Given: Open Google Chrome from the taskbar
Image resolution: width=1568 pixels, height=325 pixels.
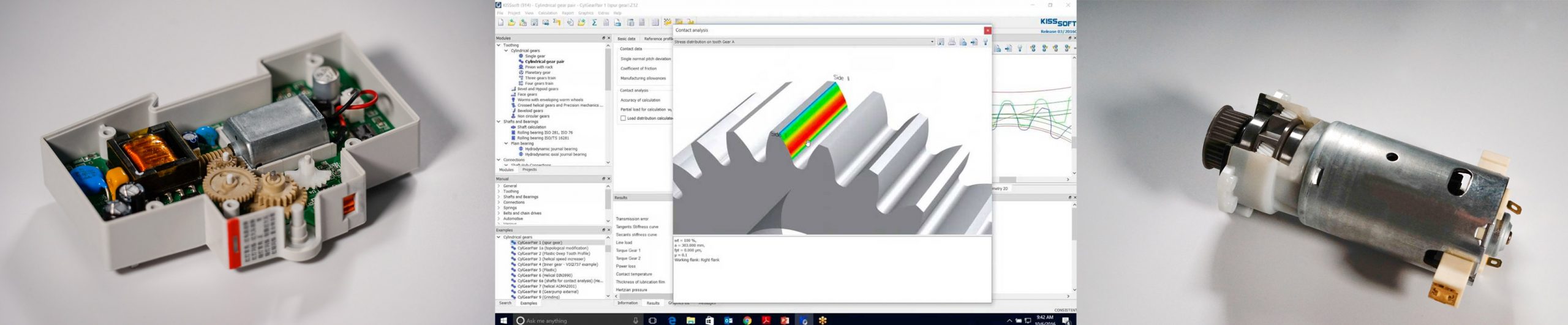Looking at the screenshot, I should pyautogui.click(x=747, y=320).
